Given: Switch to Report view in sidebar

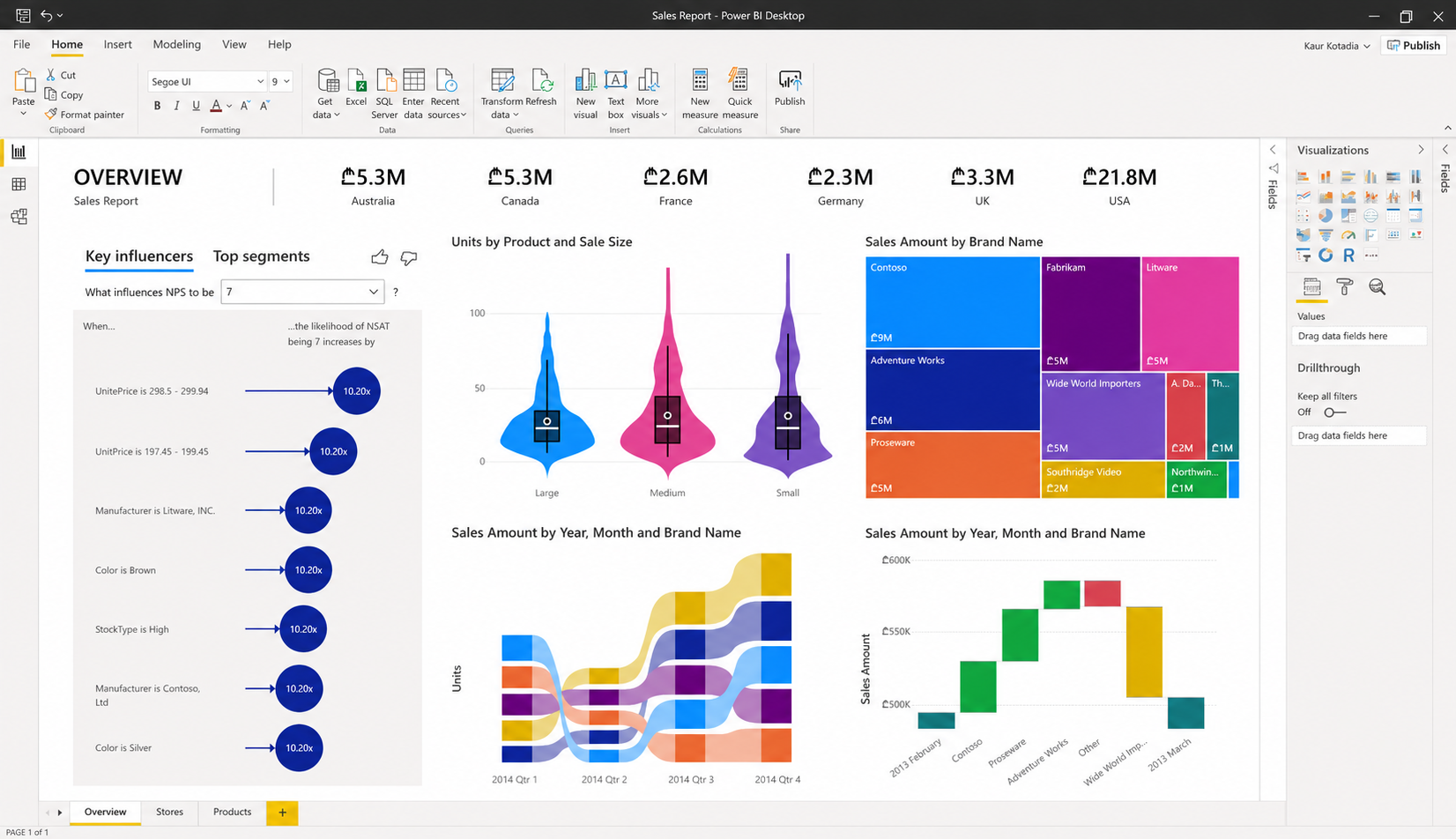Looking at the screenshot, I should (x=19, y=152).
